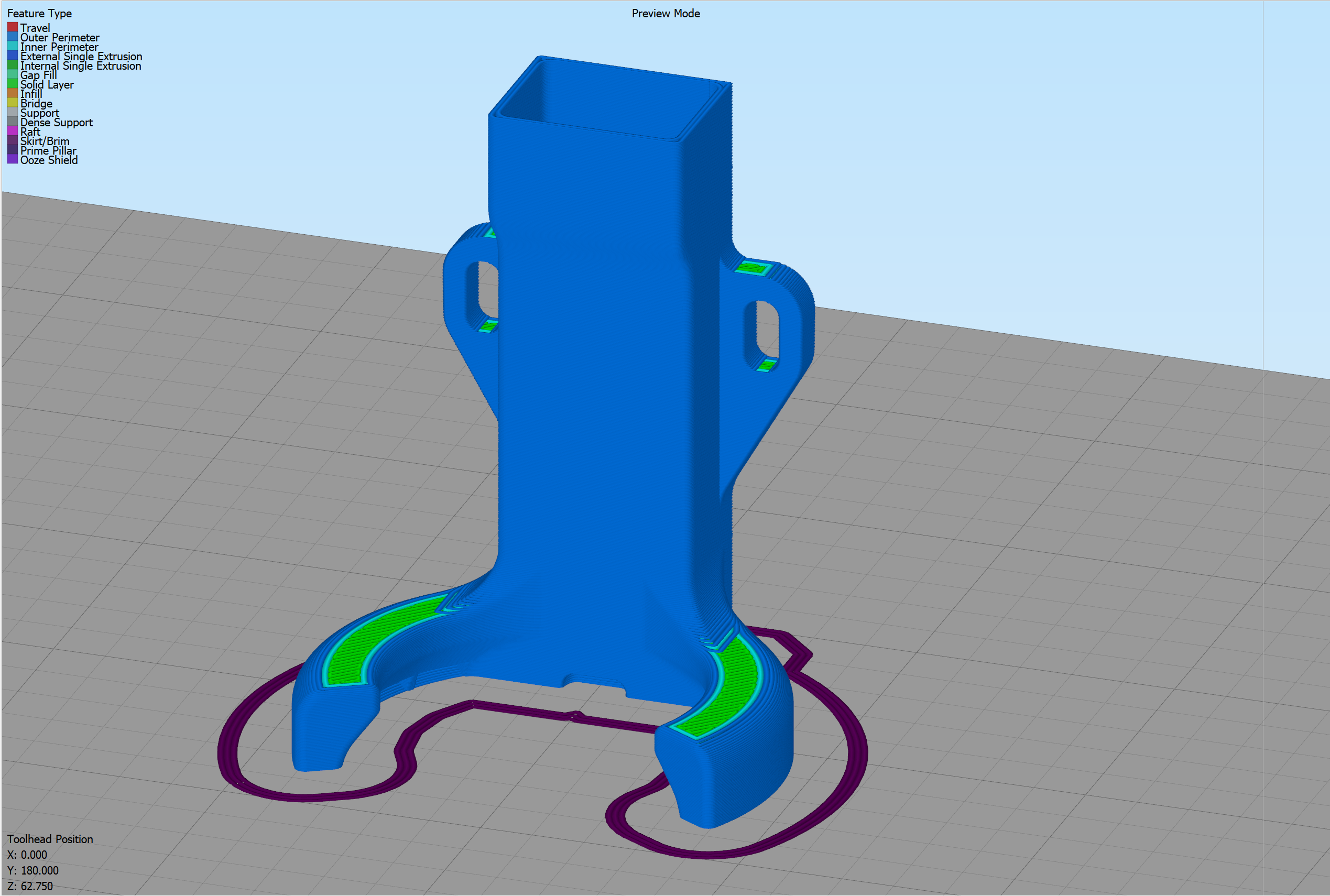Viewport: 1330px width, 896px height.
Task: Click the 'Solid Layer' legend label
Action: [47, 84]
